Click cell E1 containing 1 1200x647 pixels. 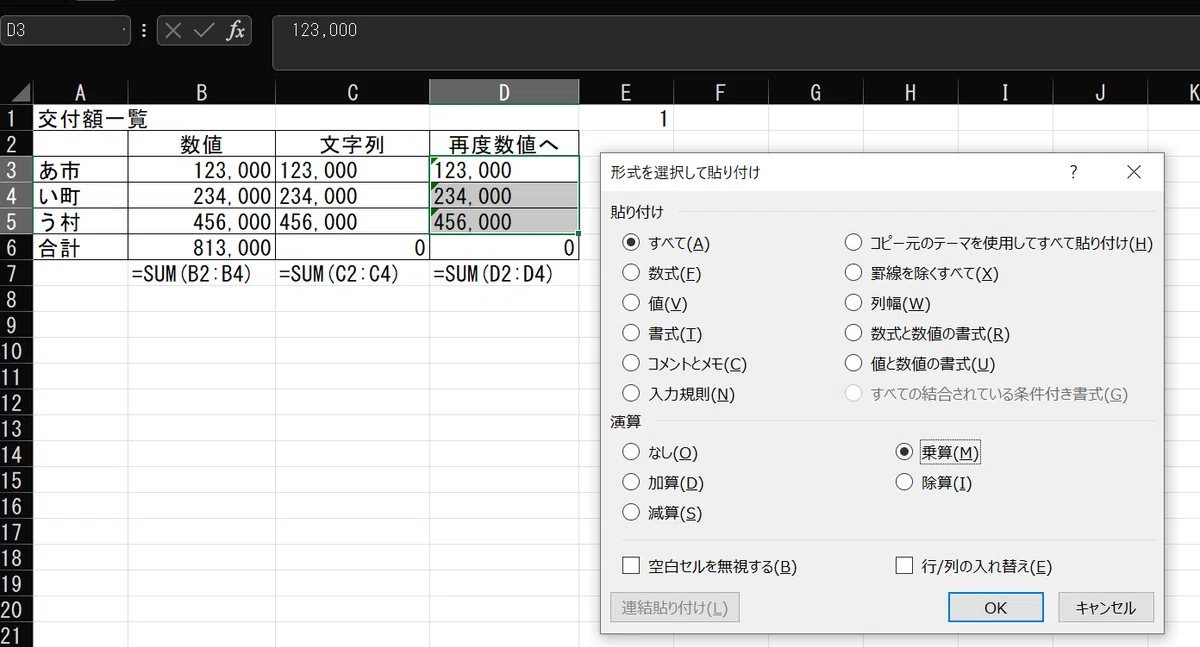[626, 118]
